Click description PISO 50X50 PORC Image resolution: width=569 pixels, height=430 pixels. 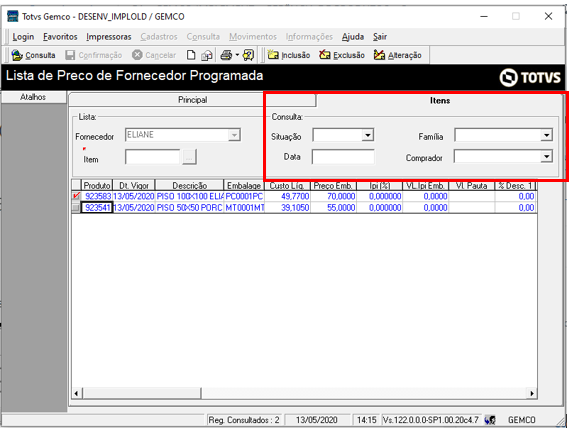coord(189,208)
